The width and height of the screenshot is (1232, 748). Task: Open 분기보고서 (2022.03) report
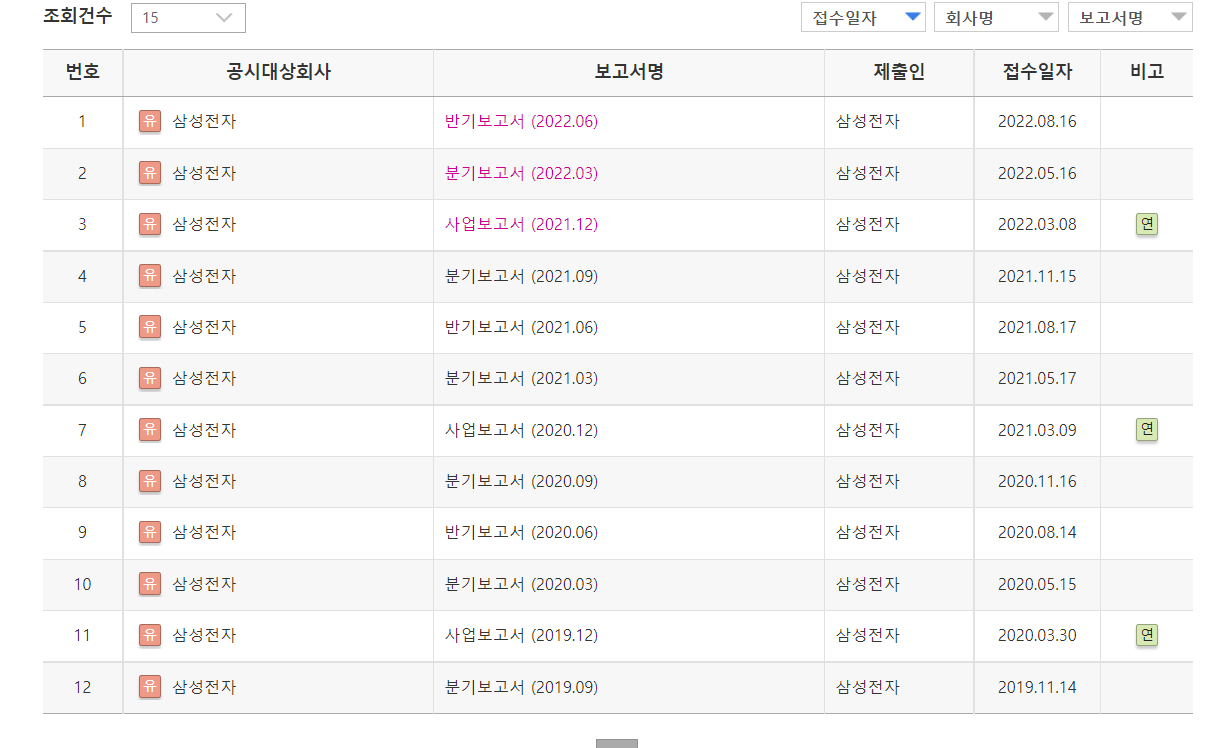pos(521,173)
